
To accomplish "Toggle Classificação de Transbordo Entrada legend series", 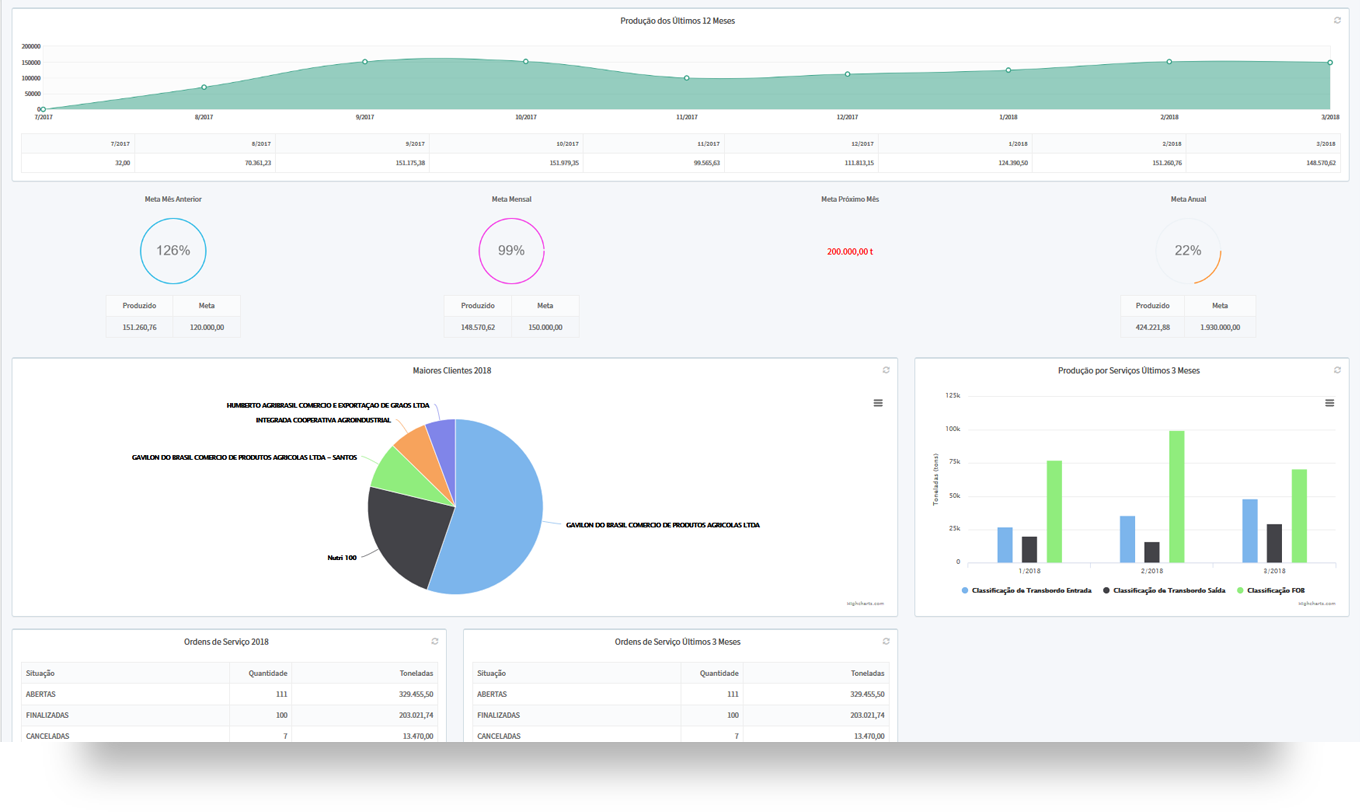I will pos(1027,591).
